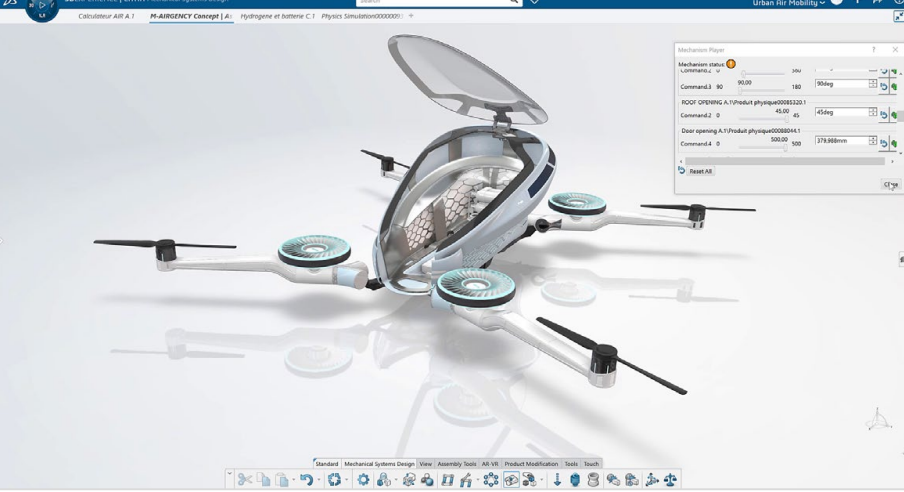Click the Undo arrow icon
The height and width of the screenshot is (492, 904).
(306, 479)
